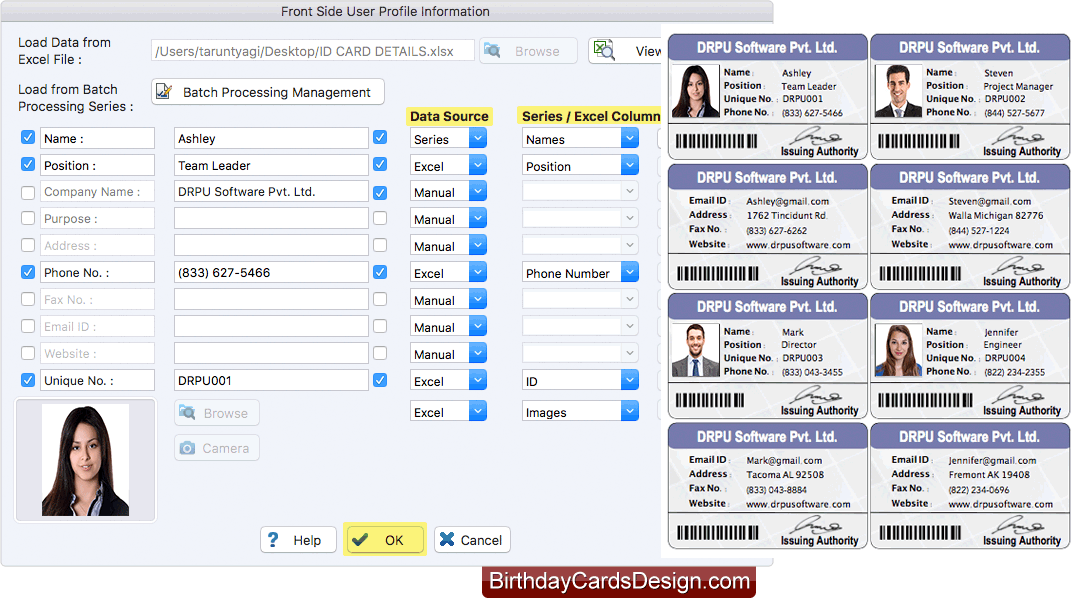Open the Names series column dropdown
The width and height of the screenshot is (1079, 598).
(x=580, y=139)
